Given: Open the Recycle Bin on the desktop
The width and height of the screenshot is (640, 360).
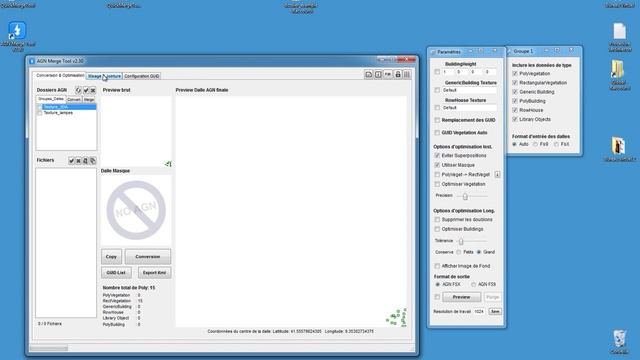Looking at the screenshot, I should pyautogui.click(x=620, y=339).
